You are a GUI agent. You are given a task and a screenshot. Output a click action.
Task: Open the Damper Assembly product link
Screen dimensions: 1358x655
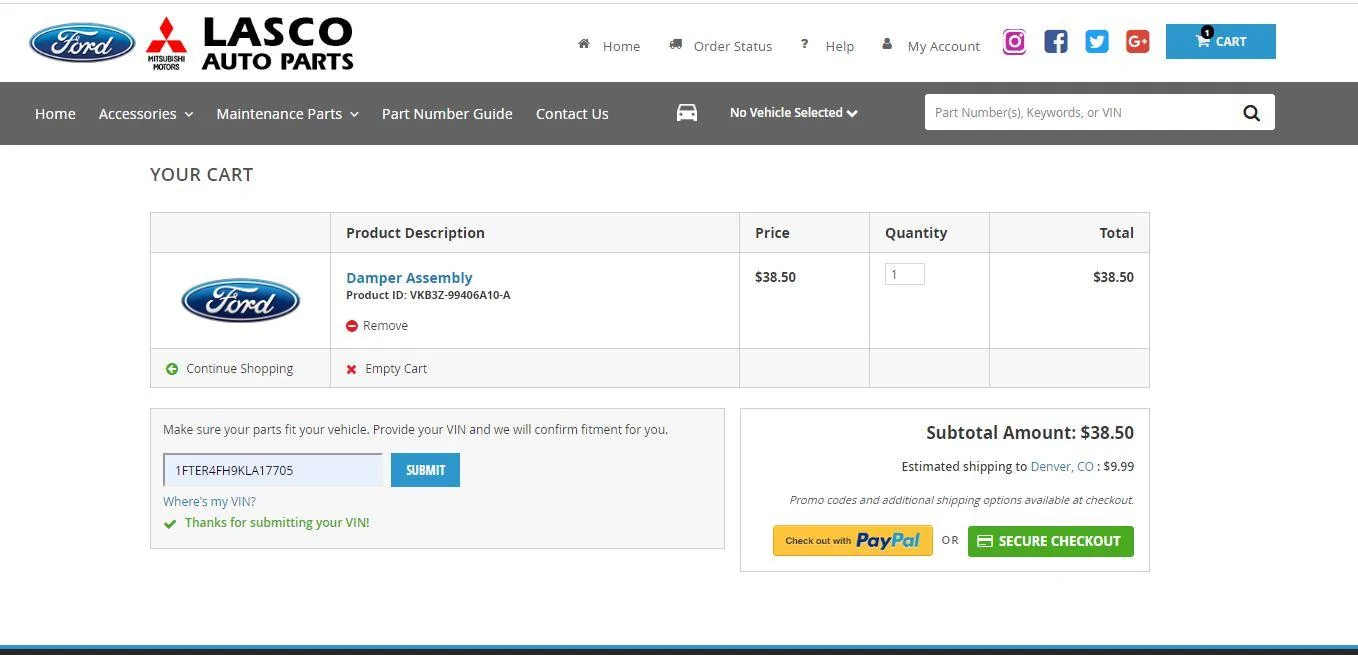click(409, 278)
